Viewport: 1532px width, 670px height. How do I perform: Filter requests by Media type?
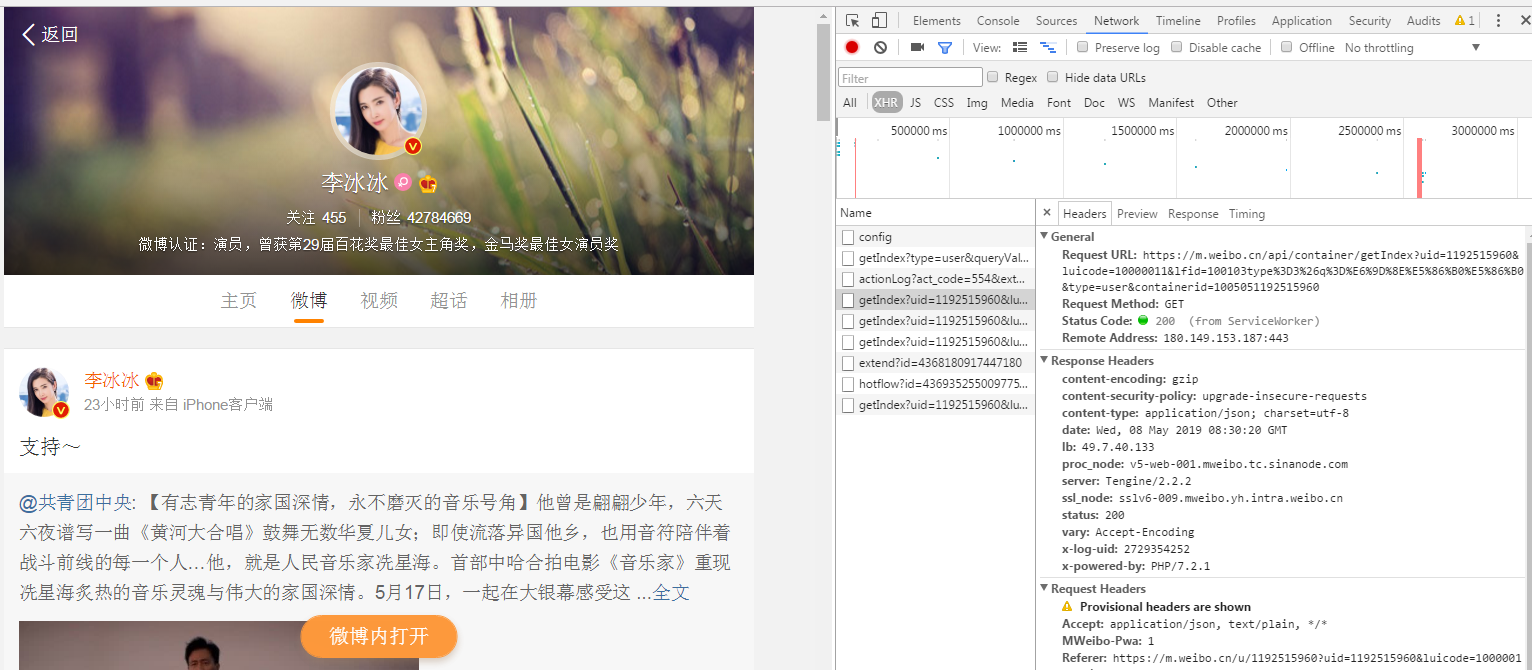(1017, 102)
